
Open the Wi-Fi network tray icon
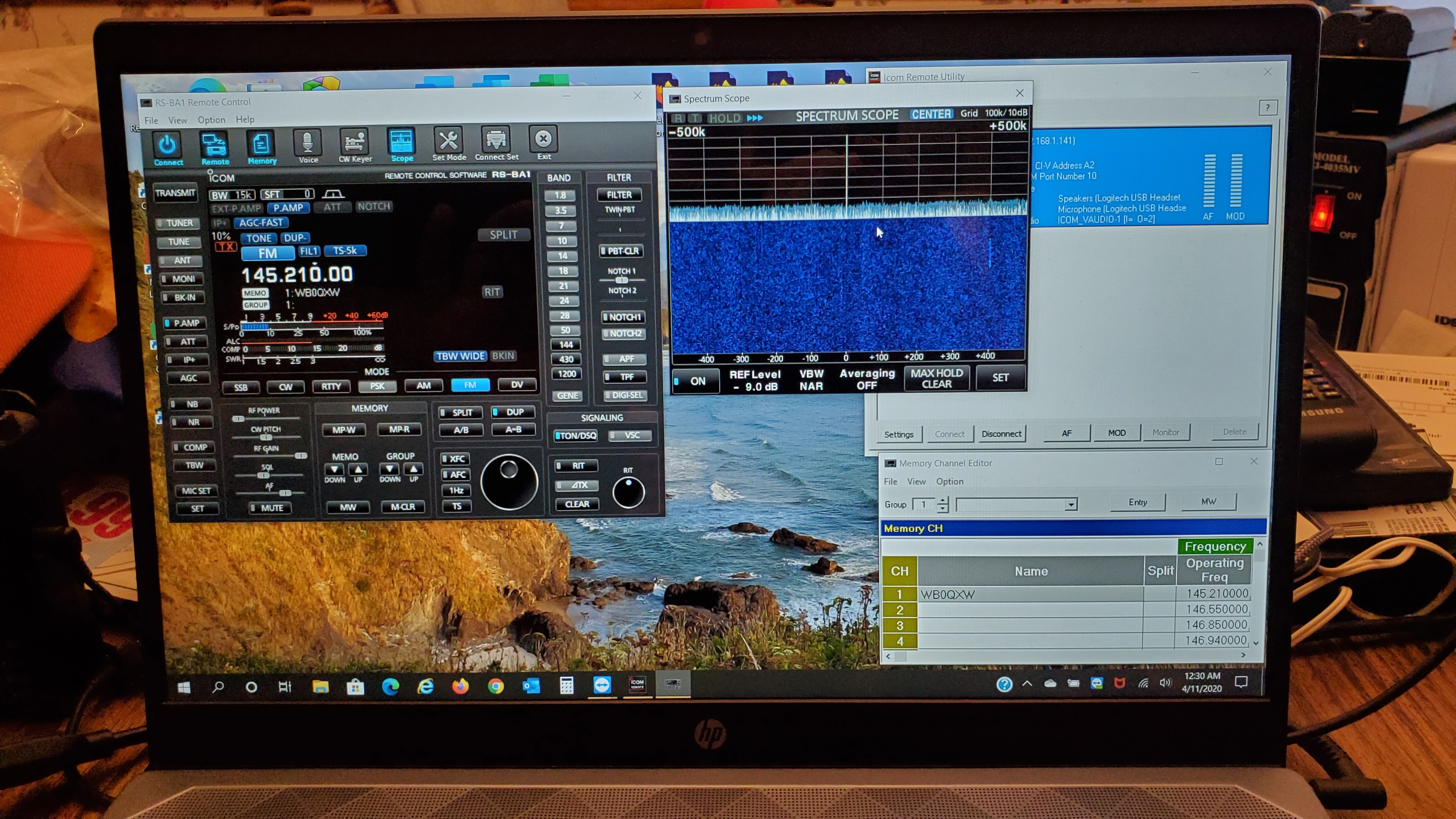click(x=1143, y=683)
